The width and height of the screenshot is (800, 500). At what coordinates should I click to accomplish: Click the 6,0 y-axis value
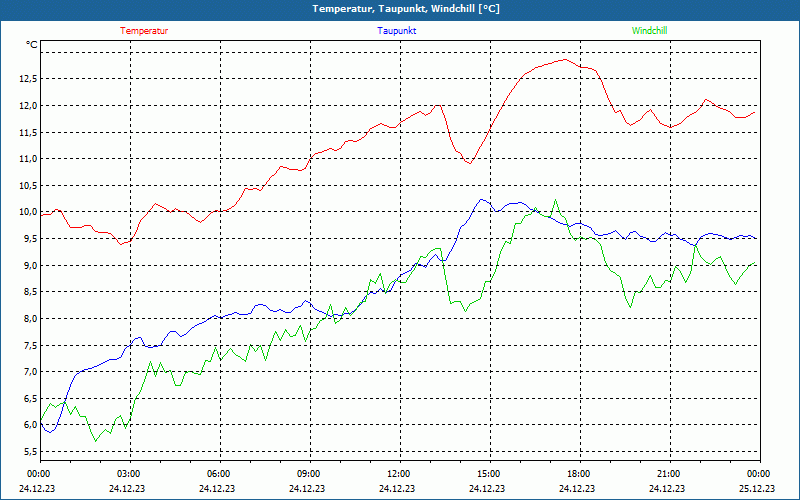click(30, 425)
